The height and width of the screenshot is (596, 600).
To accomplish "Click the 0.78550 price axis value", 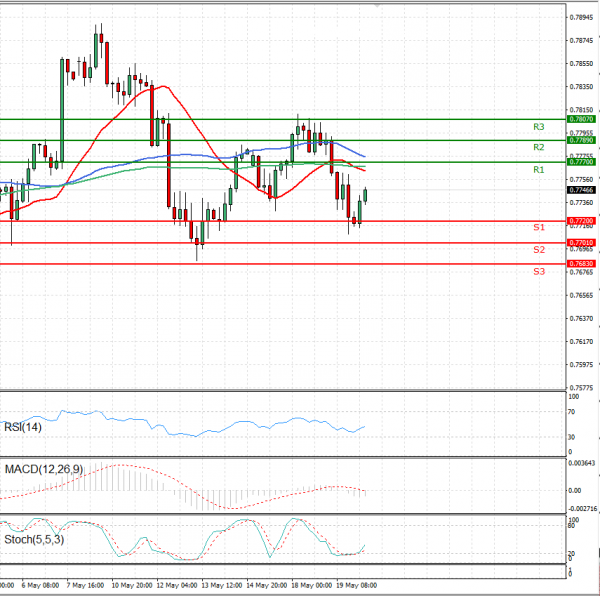I will (x=581, y=64).
